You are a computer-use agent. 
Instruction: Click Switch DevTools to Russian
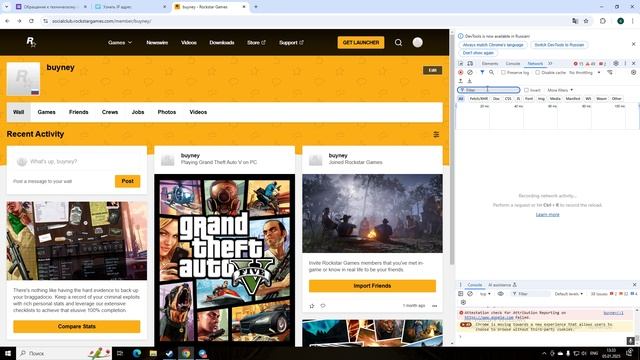[x=559, y=45]
